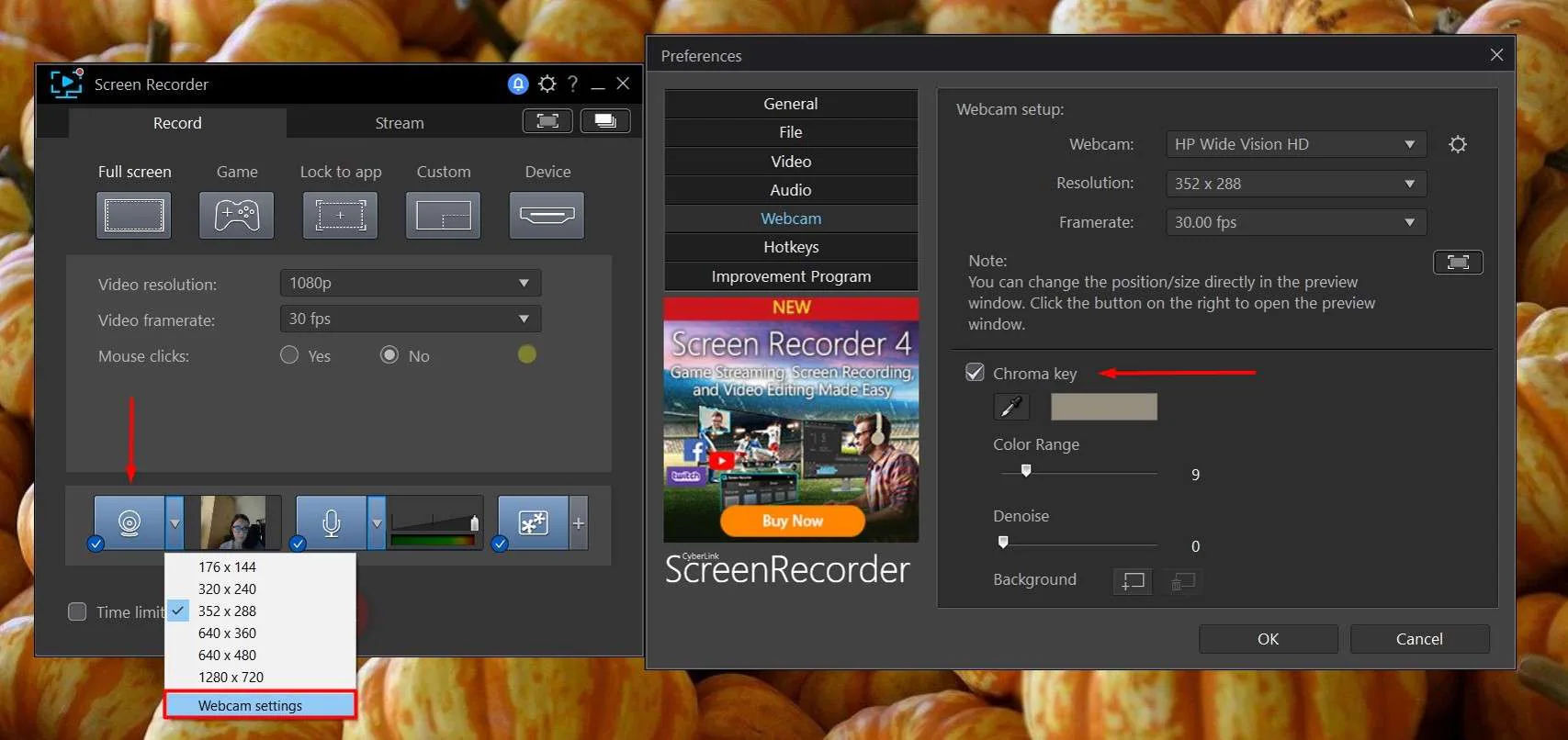1568x740 pixels.
Task: Expand the webcam resolution dropdown arrow
Action: [175, 523]
